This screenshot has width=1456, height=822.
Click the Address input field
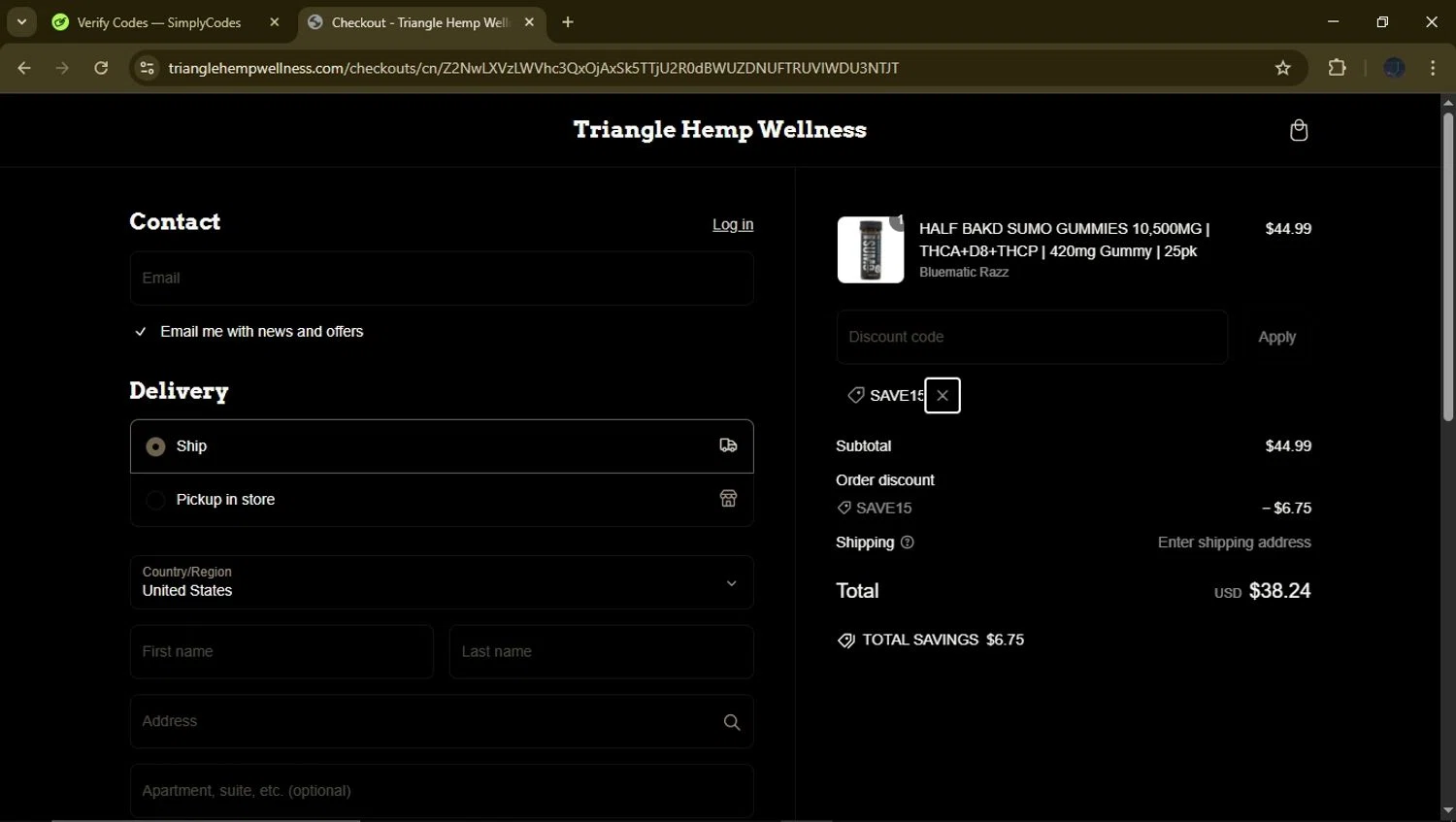coord(442,721)
